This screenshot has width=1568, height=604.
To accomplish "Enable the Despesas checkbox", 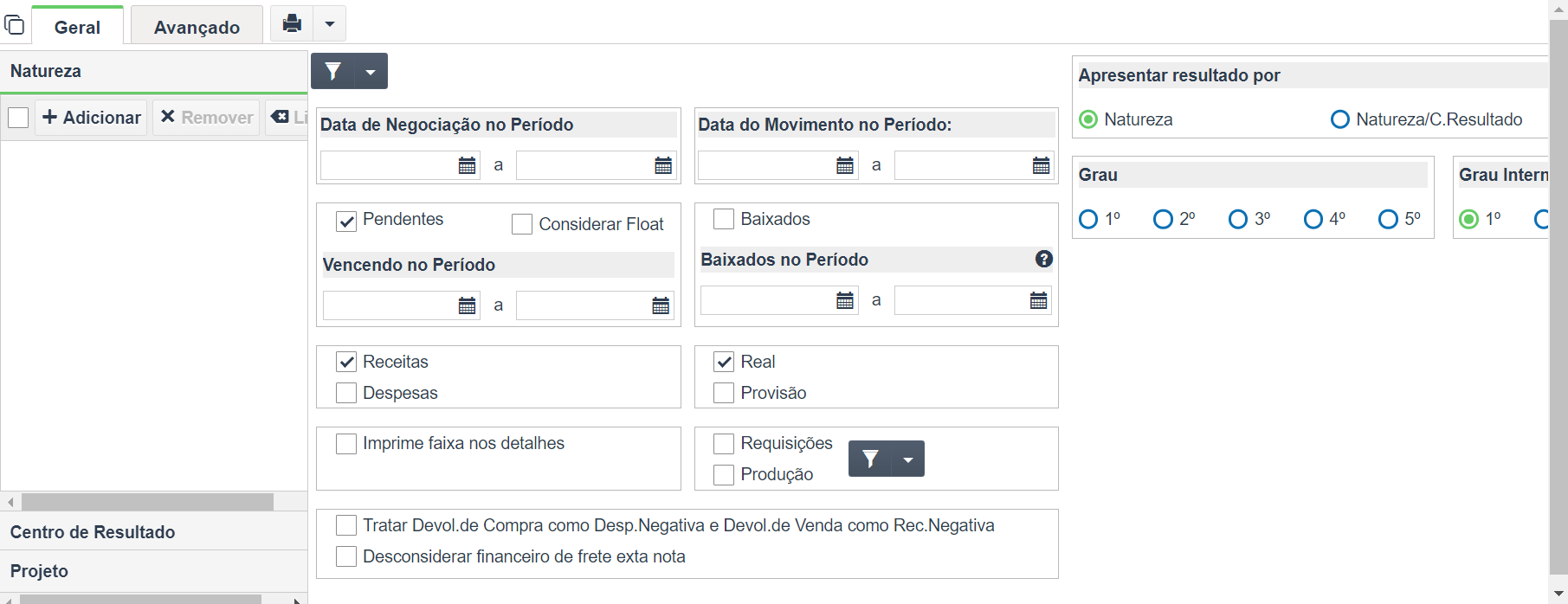I will click(346, 393).
